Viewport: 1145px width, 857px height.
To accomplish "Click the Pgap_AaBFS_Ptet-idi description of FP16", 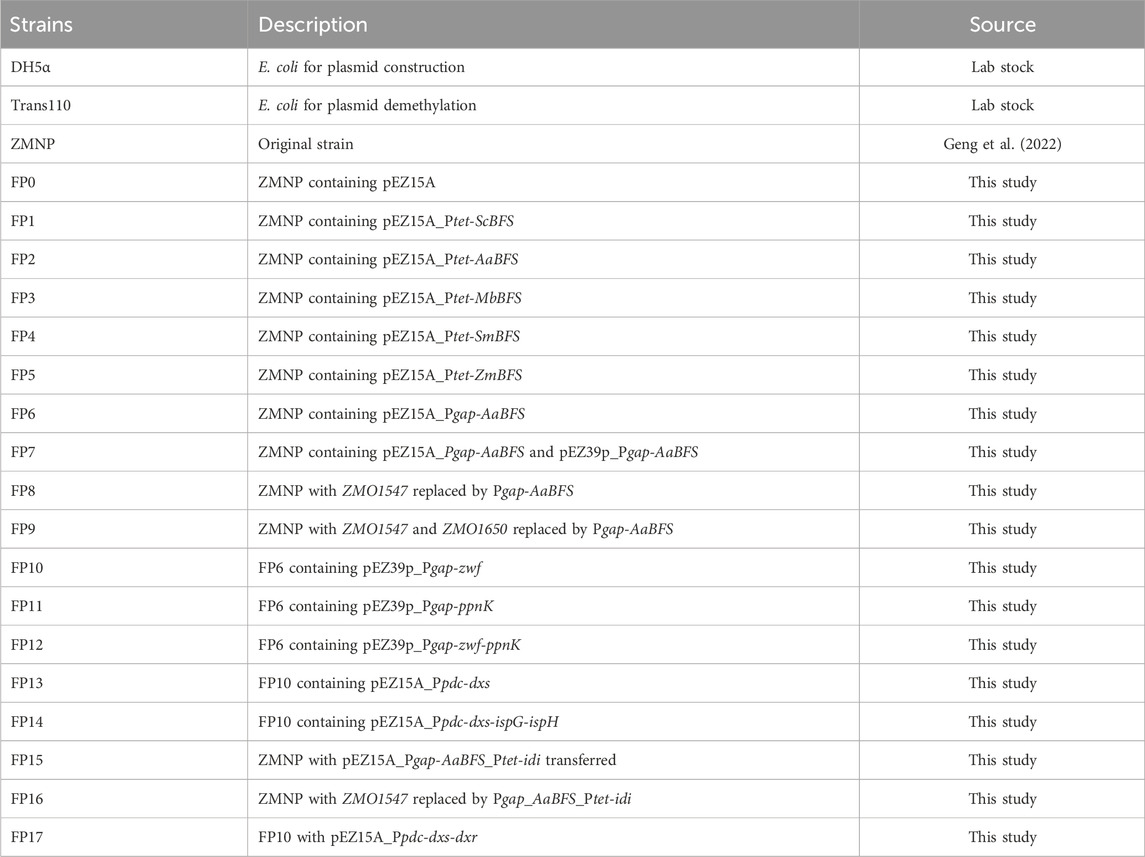I will (x=553, y=799).
